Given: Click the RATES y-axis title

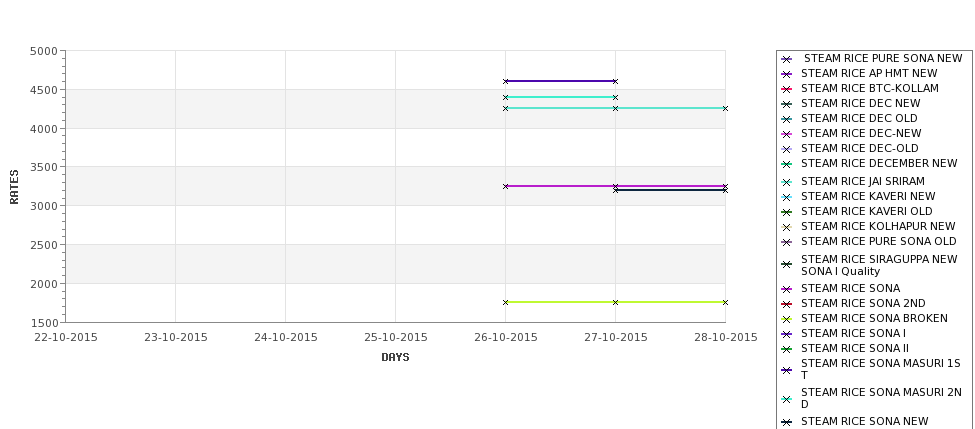Looking at the screenshot, I should coord(14,187).
